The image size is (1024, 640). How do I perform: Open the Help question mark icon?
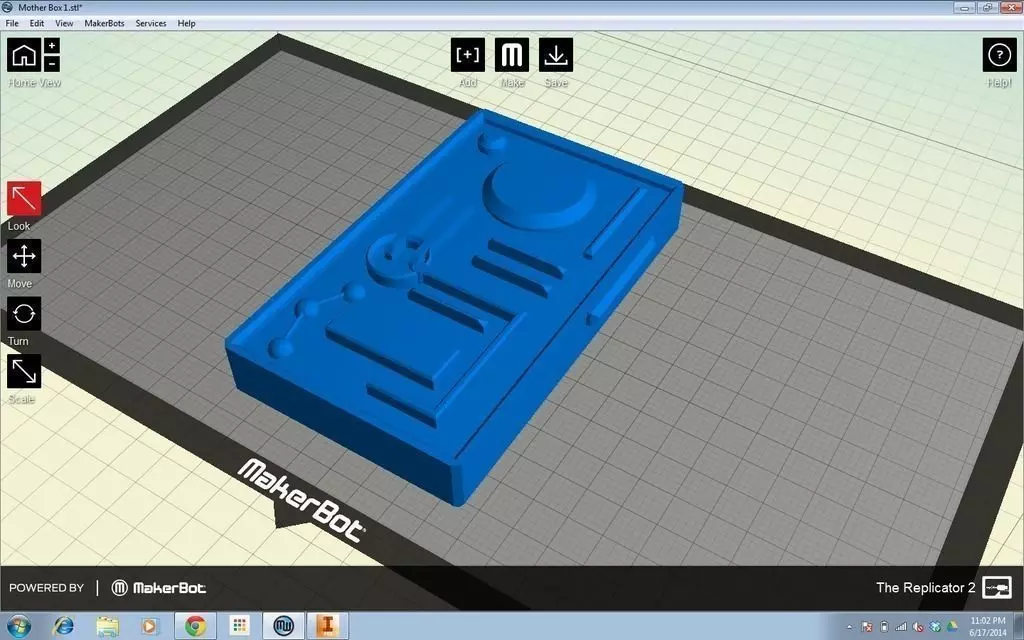pos(999,55)
